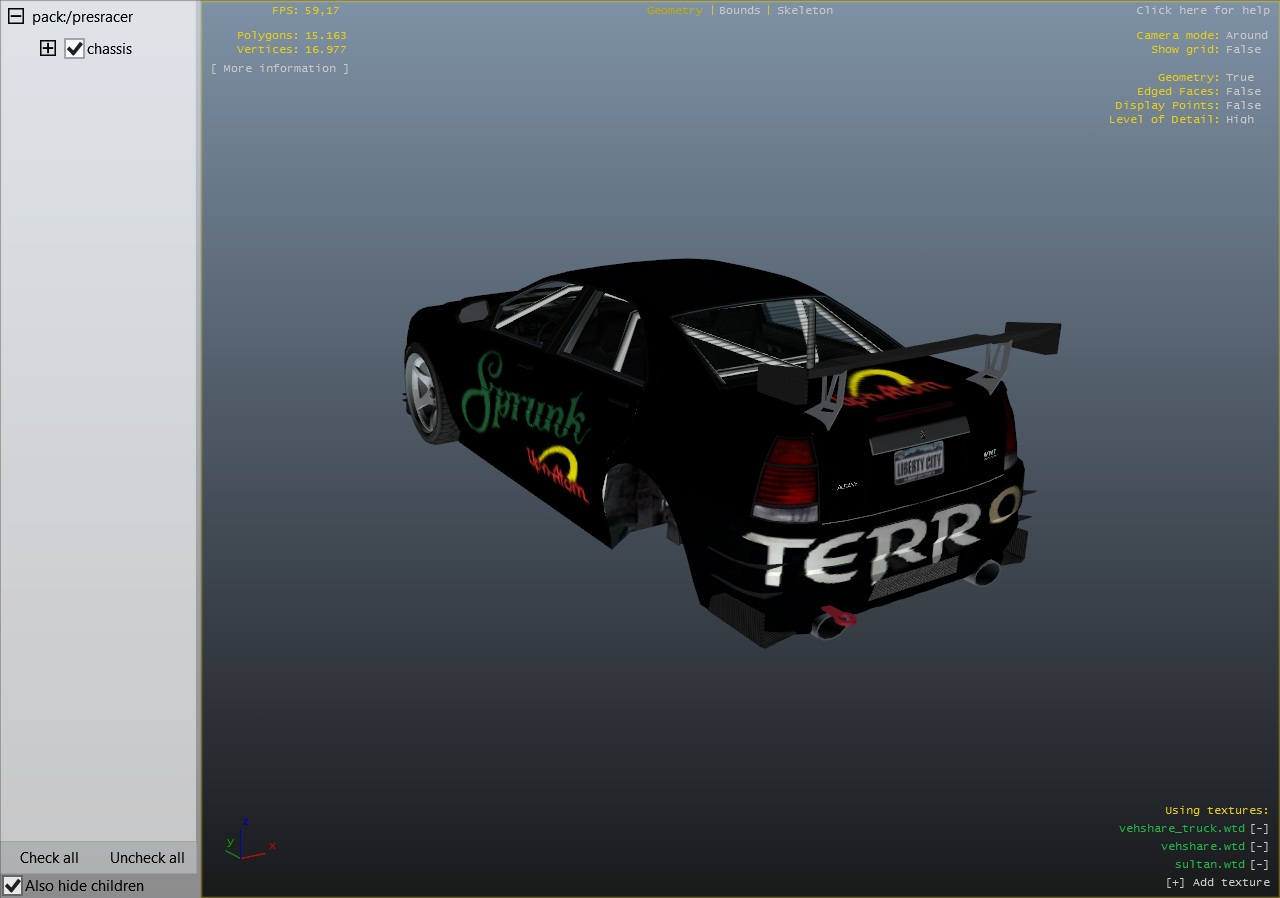
Task: Click the sultan.wtd texture name
Action: 1210,864
